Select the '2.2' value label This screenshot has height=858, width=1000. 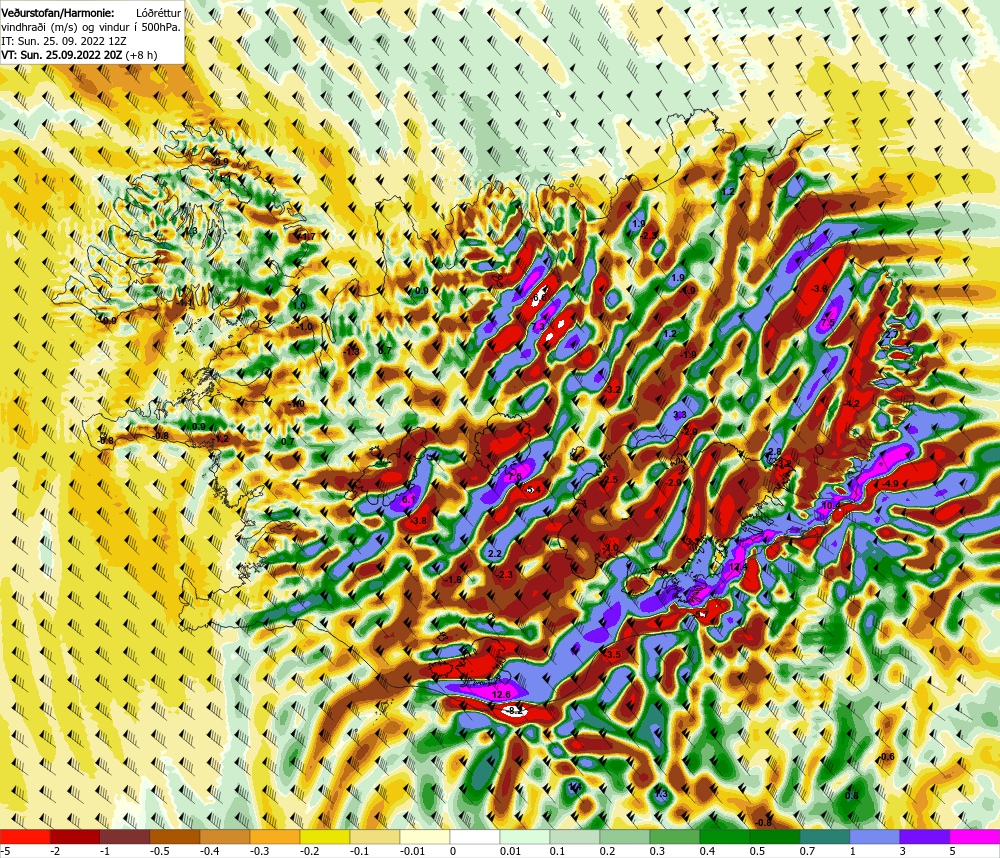[494, 554]
